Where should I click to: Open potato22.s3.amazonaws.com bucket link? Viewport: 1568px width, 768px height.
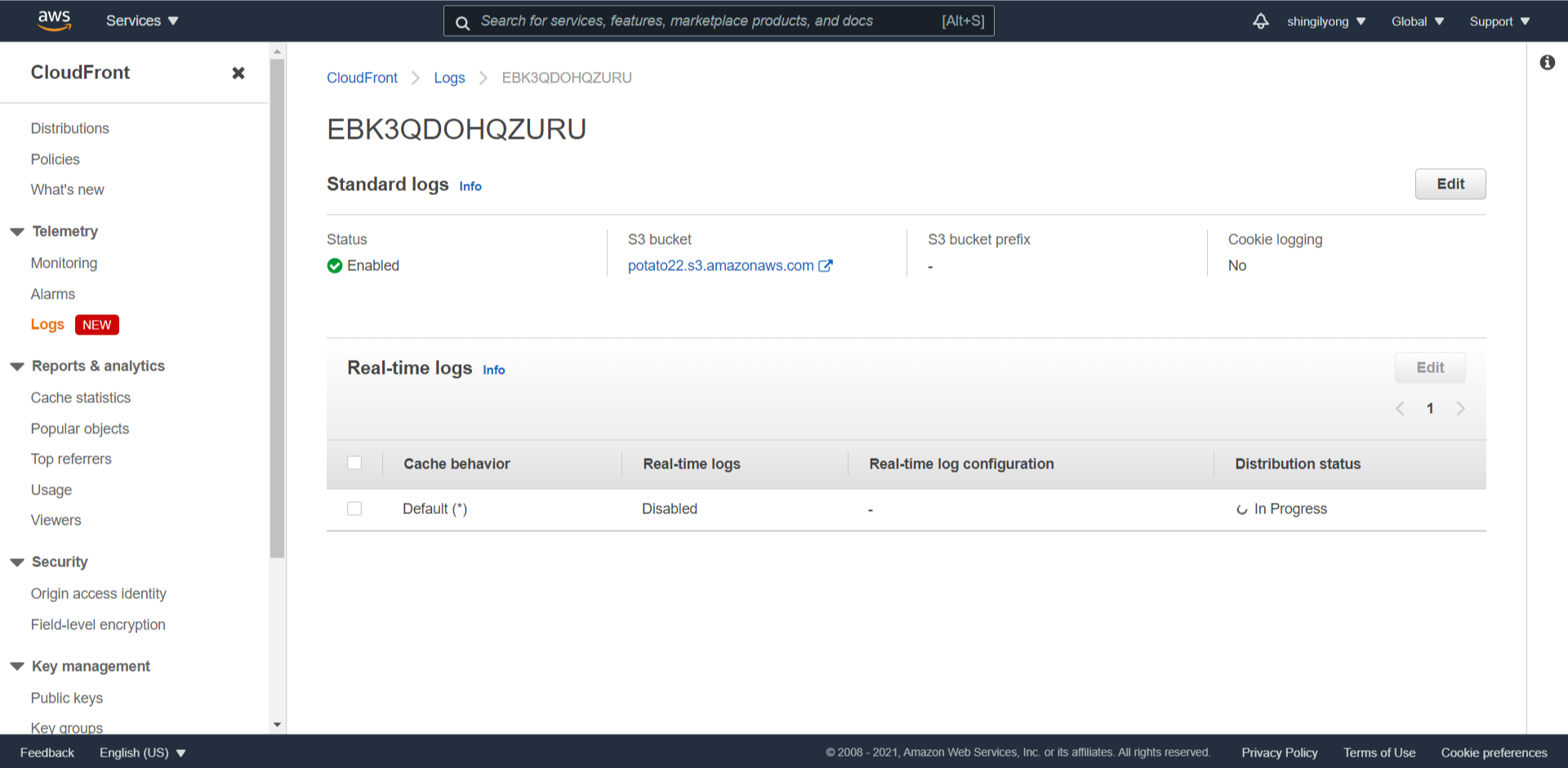pyautogui.click(x=720, y=265)
